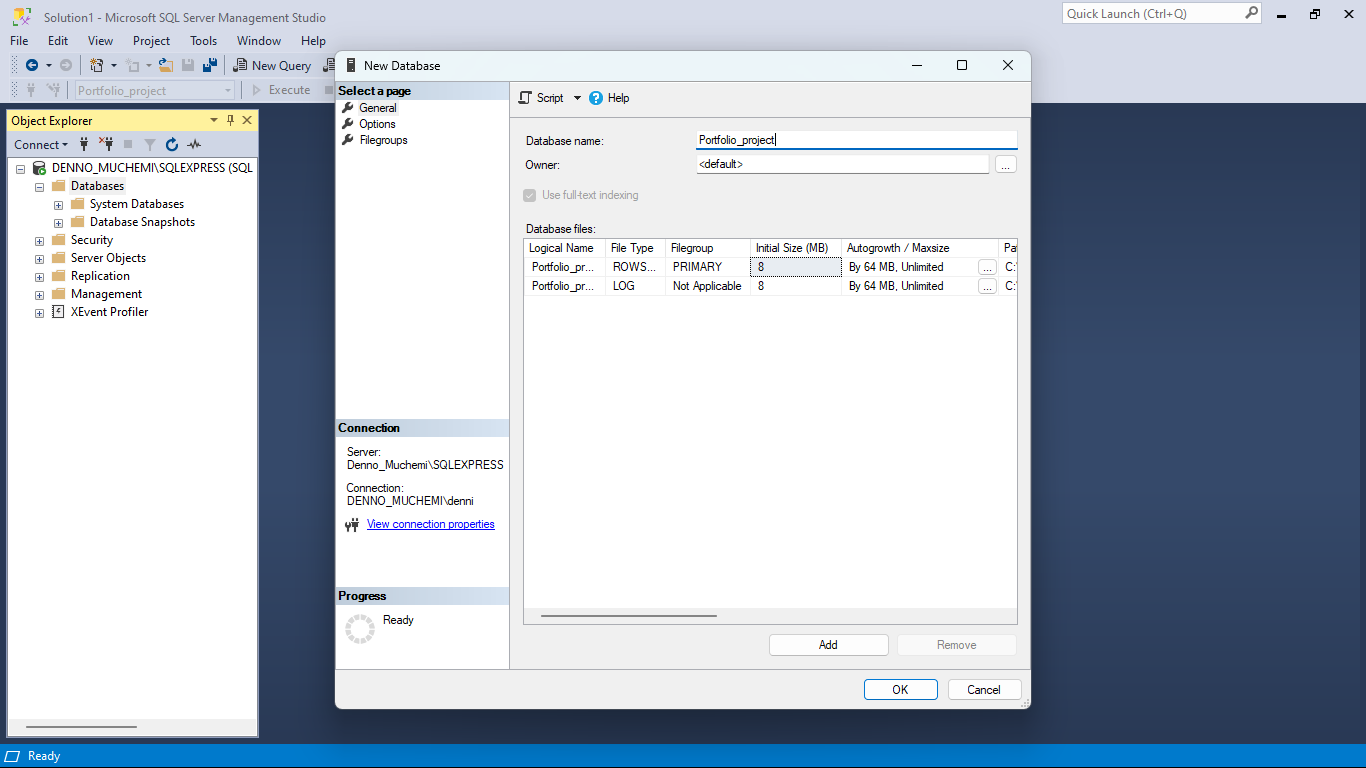Click the Owner browse ellipsis button
Screen dimensions: 1366x768
point(1006,165)
